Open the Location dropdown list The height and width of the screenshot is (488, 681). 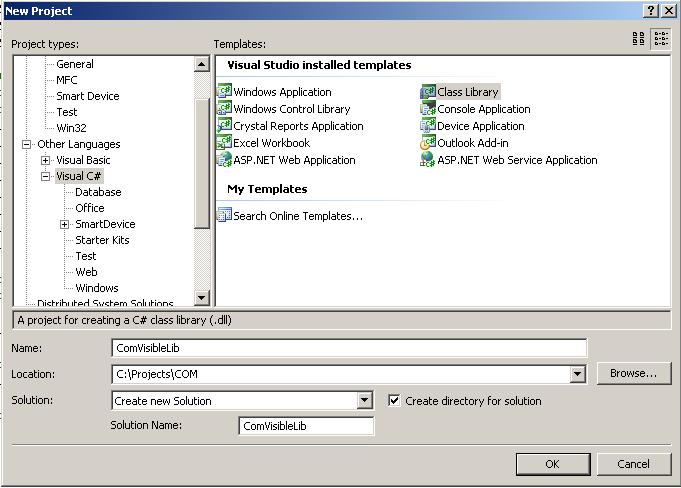tap(577, 374)
